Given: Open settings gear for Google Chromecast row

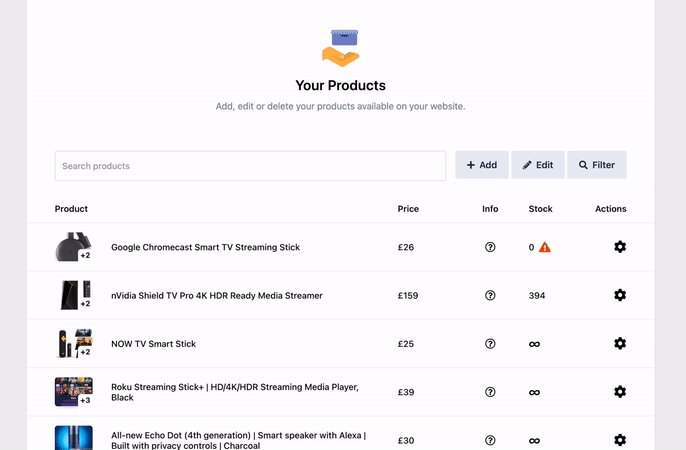Looking at the screenshot, I should (620, 247).
